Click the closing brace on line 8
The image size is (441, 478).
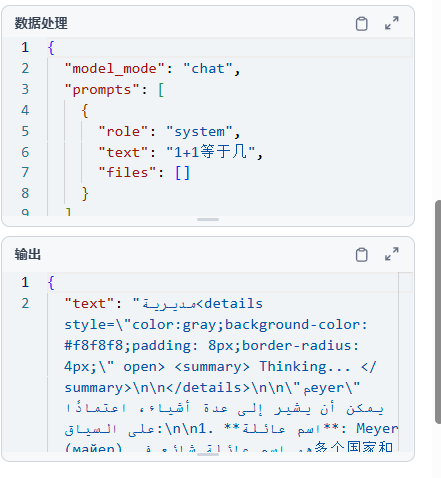[85, 194]
